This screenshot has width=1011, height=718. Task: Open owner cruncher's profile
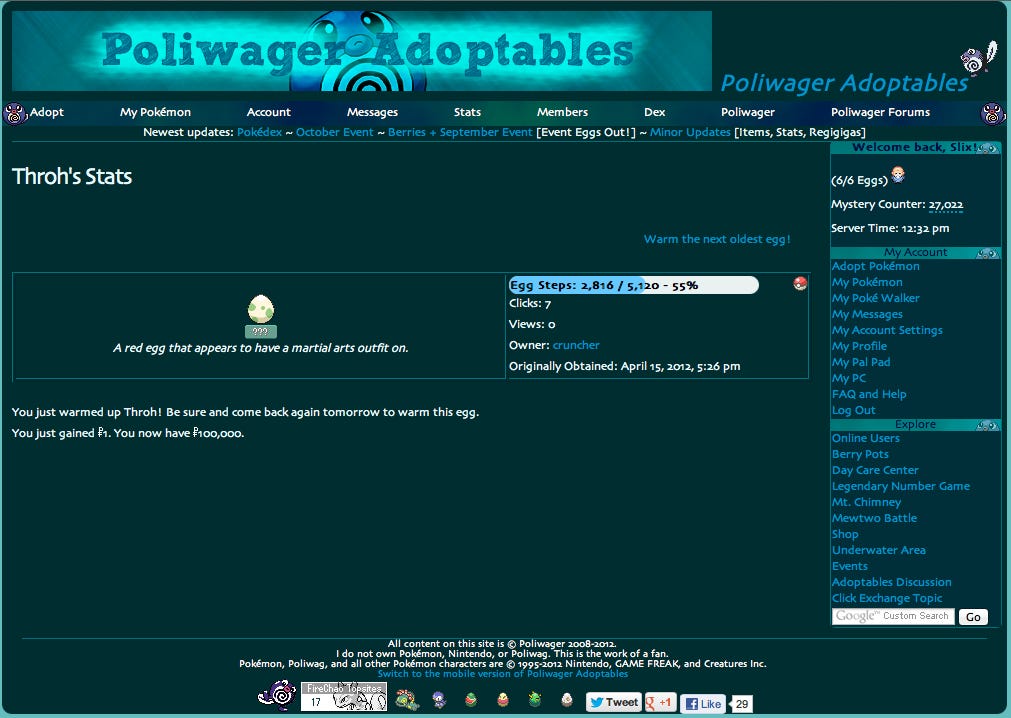pyautogui.click(x=576, y=345)
